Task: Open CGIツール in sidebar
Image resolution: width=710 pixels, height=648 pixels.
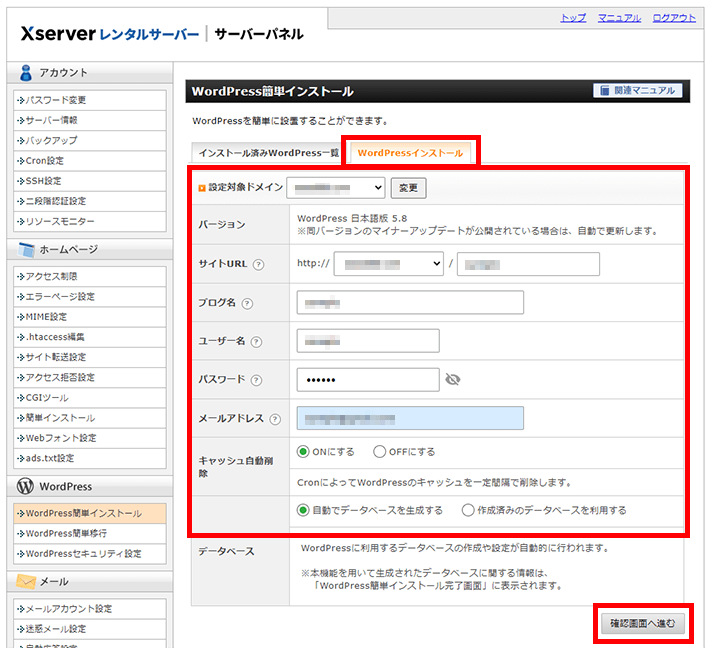Action: pos(90,398)
